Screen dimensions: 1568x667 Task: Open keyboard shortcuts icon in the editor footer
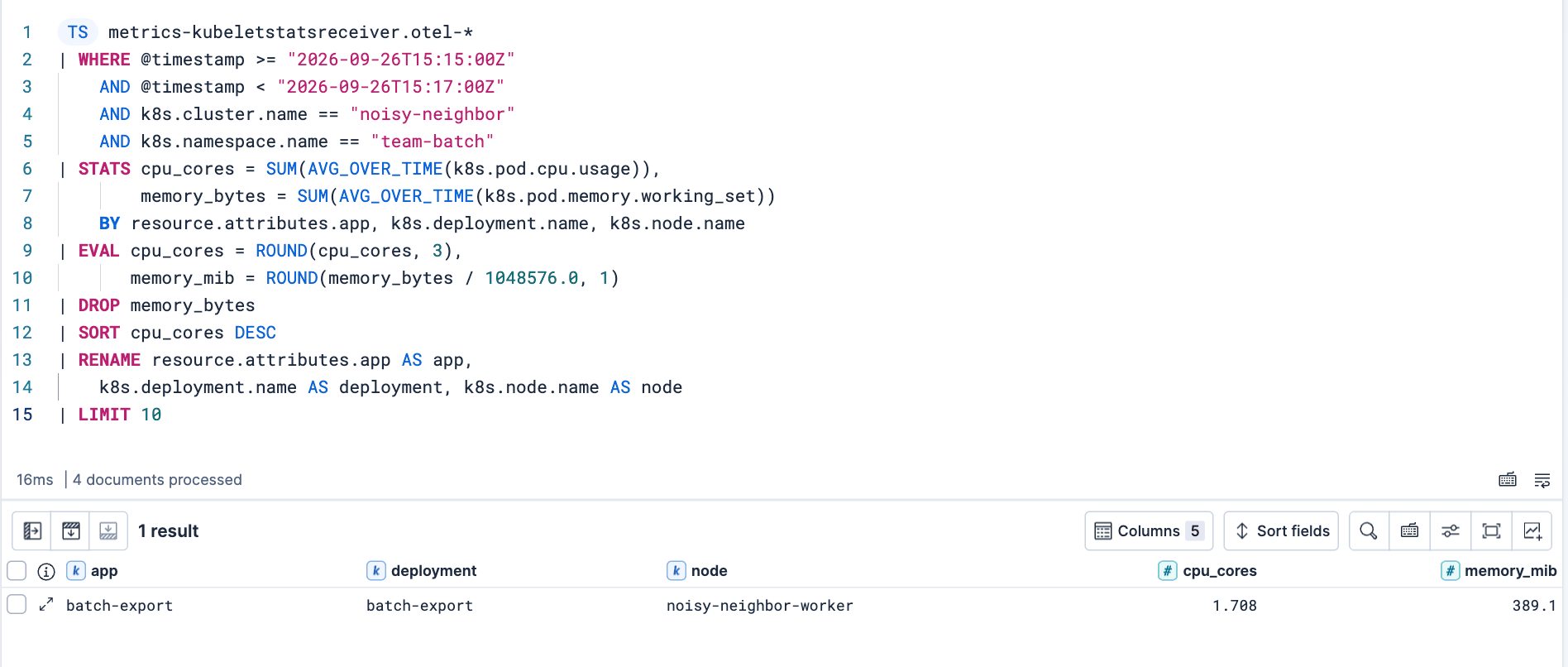coord(1508,480)
